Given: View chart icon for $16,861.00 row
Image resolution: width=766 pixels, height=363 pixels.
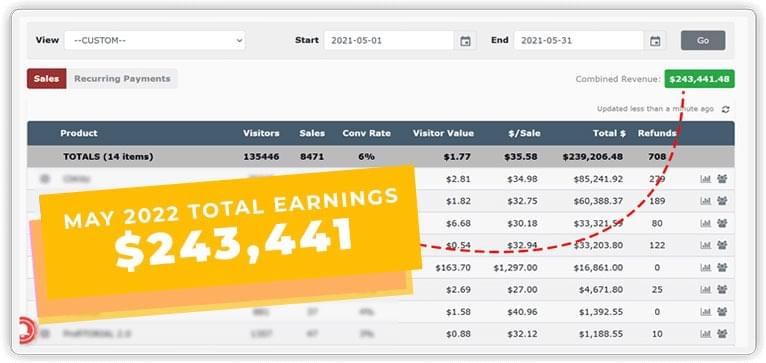Looking at the screenshot, I should click(705, 267).
